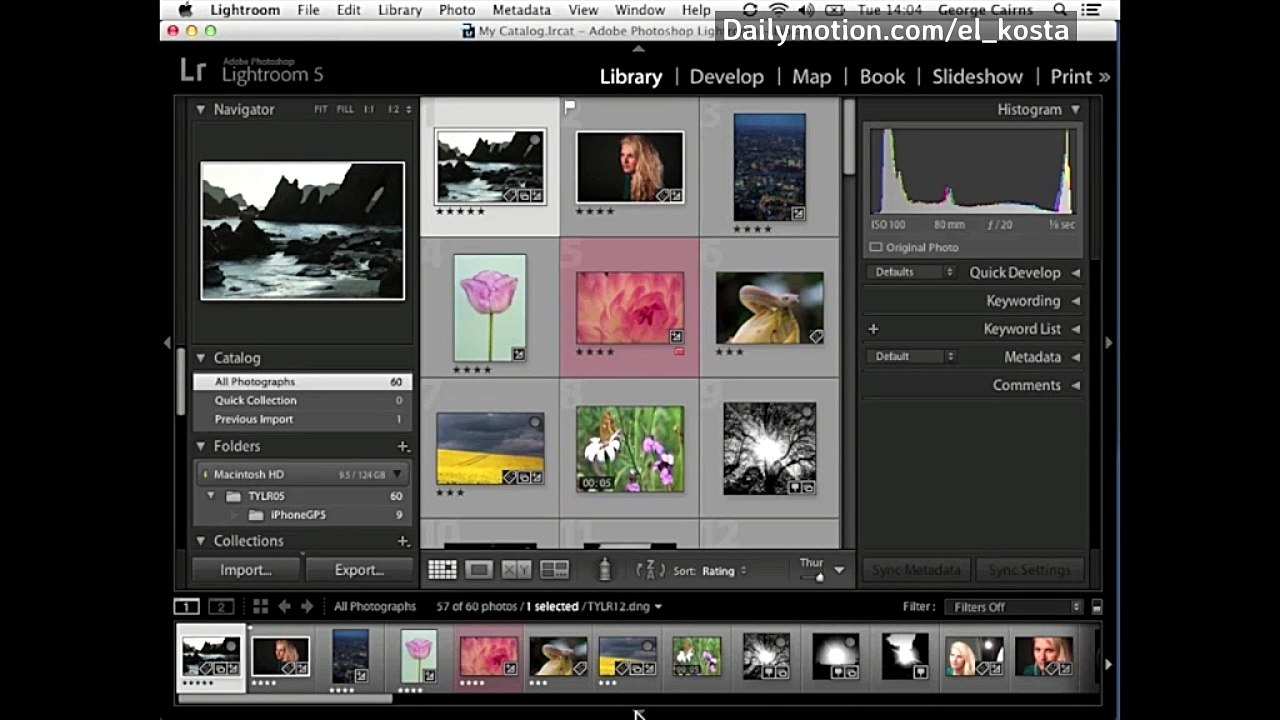This screenshot has width=1280, height=720.
Task: Collapse the Catalog panel
Action: (200, 358)
